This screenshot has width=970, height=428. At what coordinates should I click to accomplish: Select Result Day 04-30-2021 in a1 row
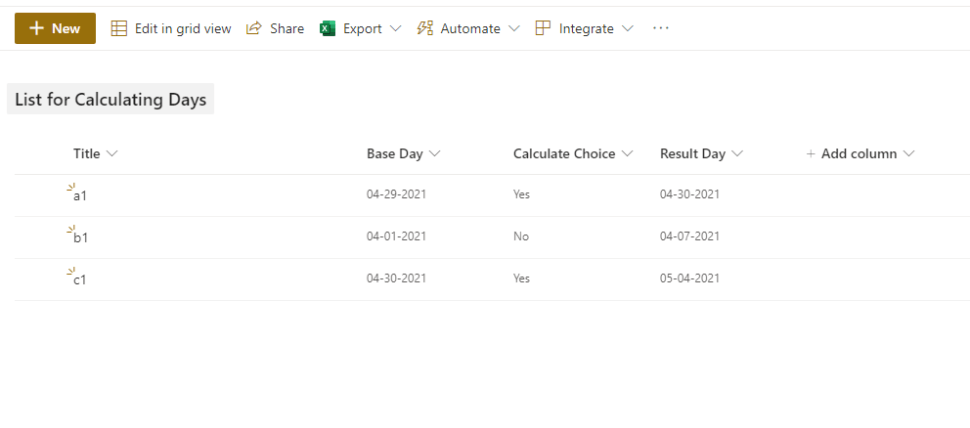click(690, 194)
